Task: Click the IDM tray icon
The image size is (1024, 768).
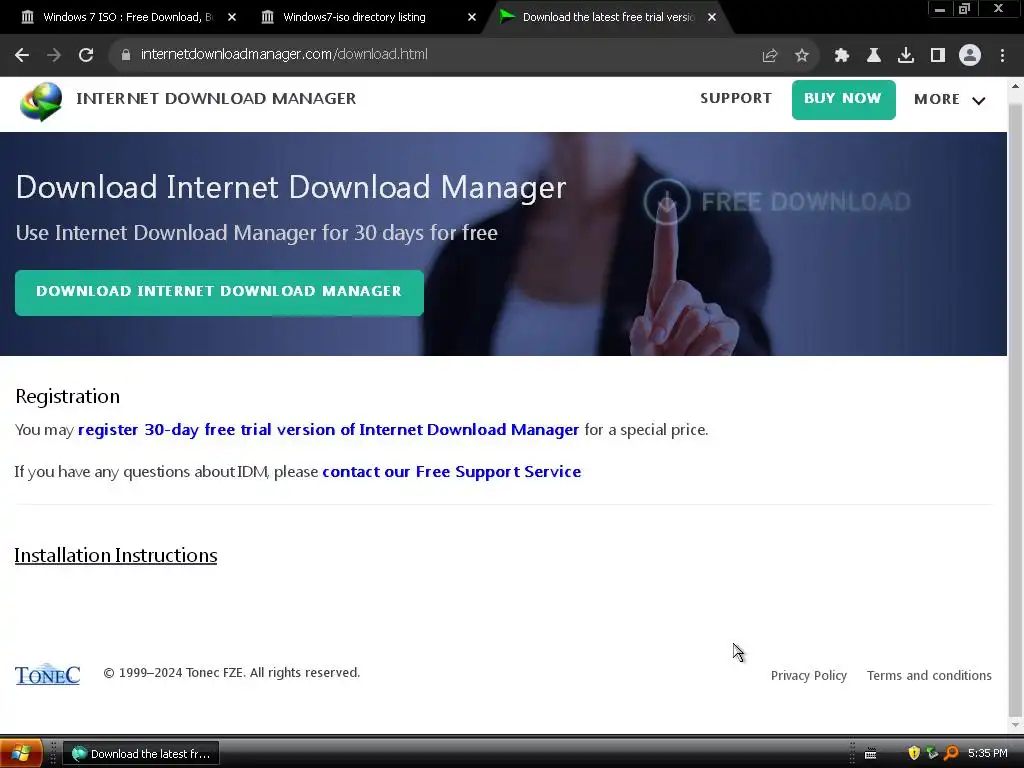Action: pos(932,753)
